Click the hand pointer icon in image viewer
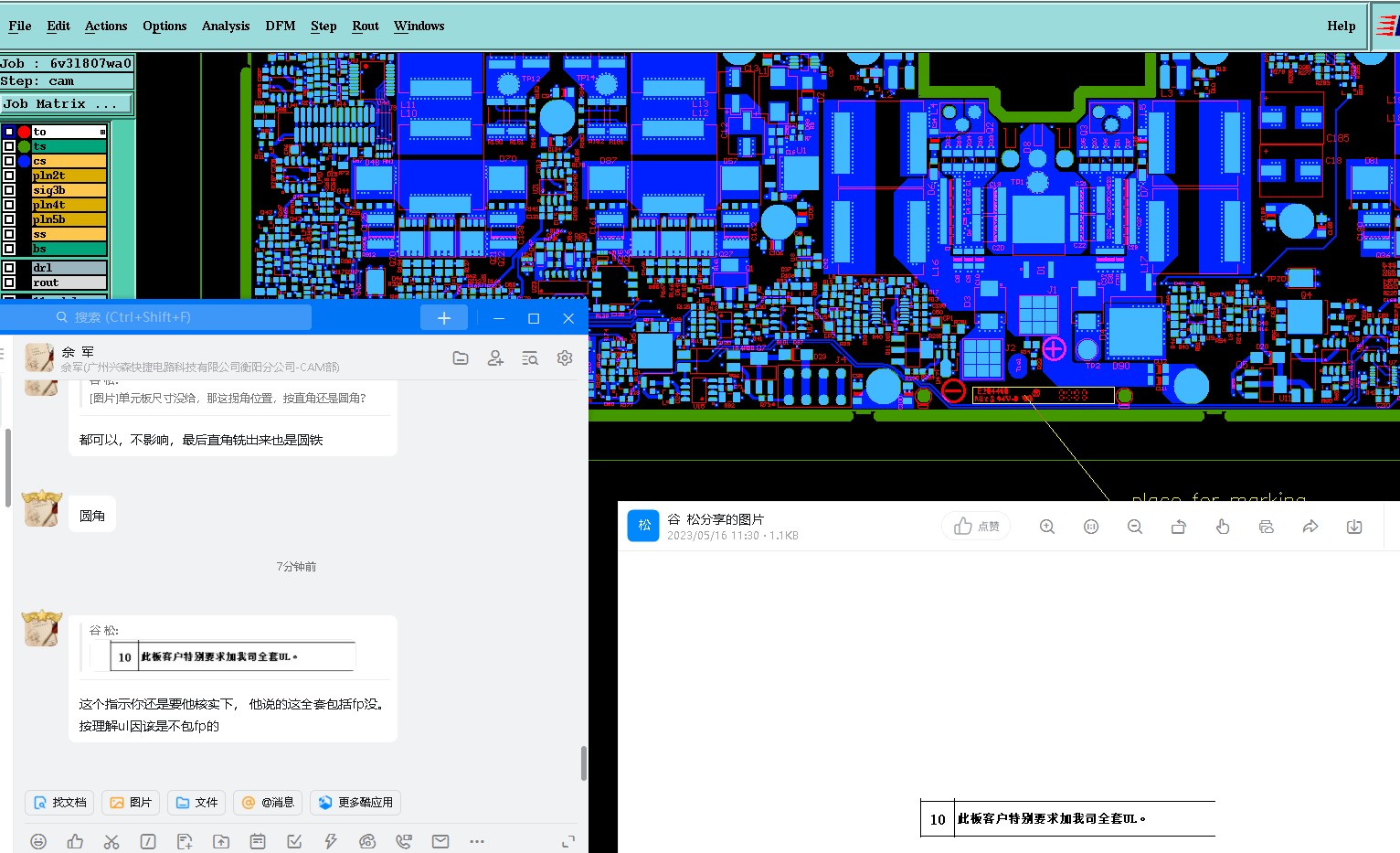1400x853 pixels. [x=1223, y=527]
